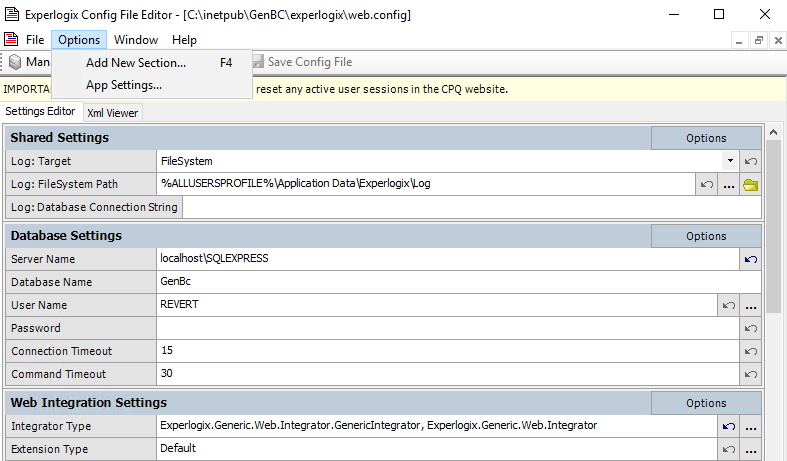Screen dimensions: 787x461
Task: Revert the User Name value
Action: (728, 305)
